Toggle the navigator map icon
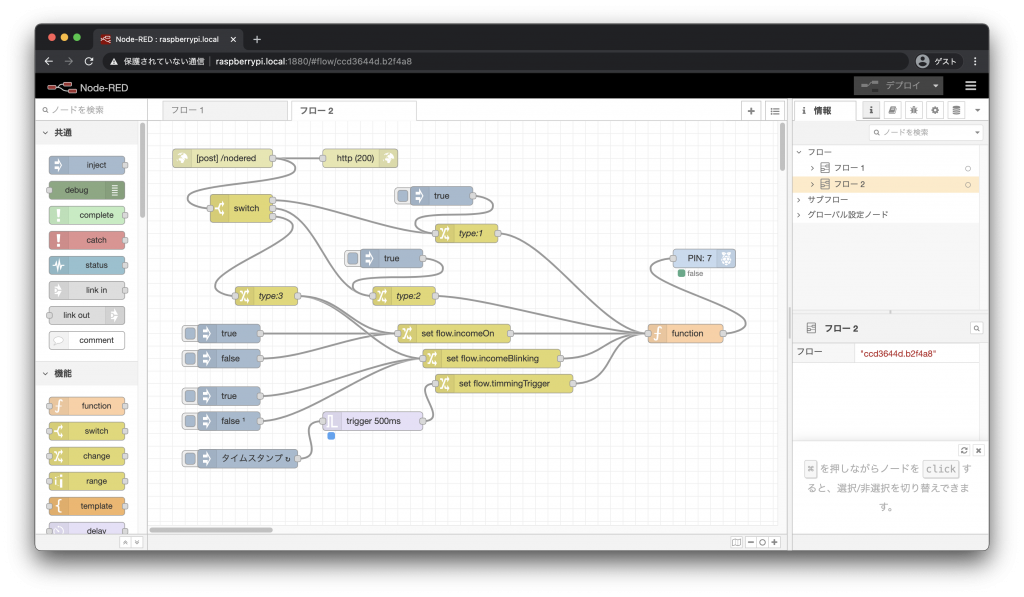Screen dimensions: 1024x597 [x=737, y=542]
